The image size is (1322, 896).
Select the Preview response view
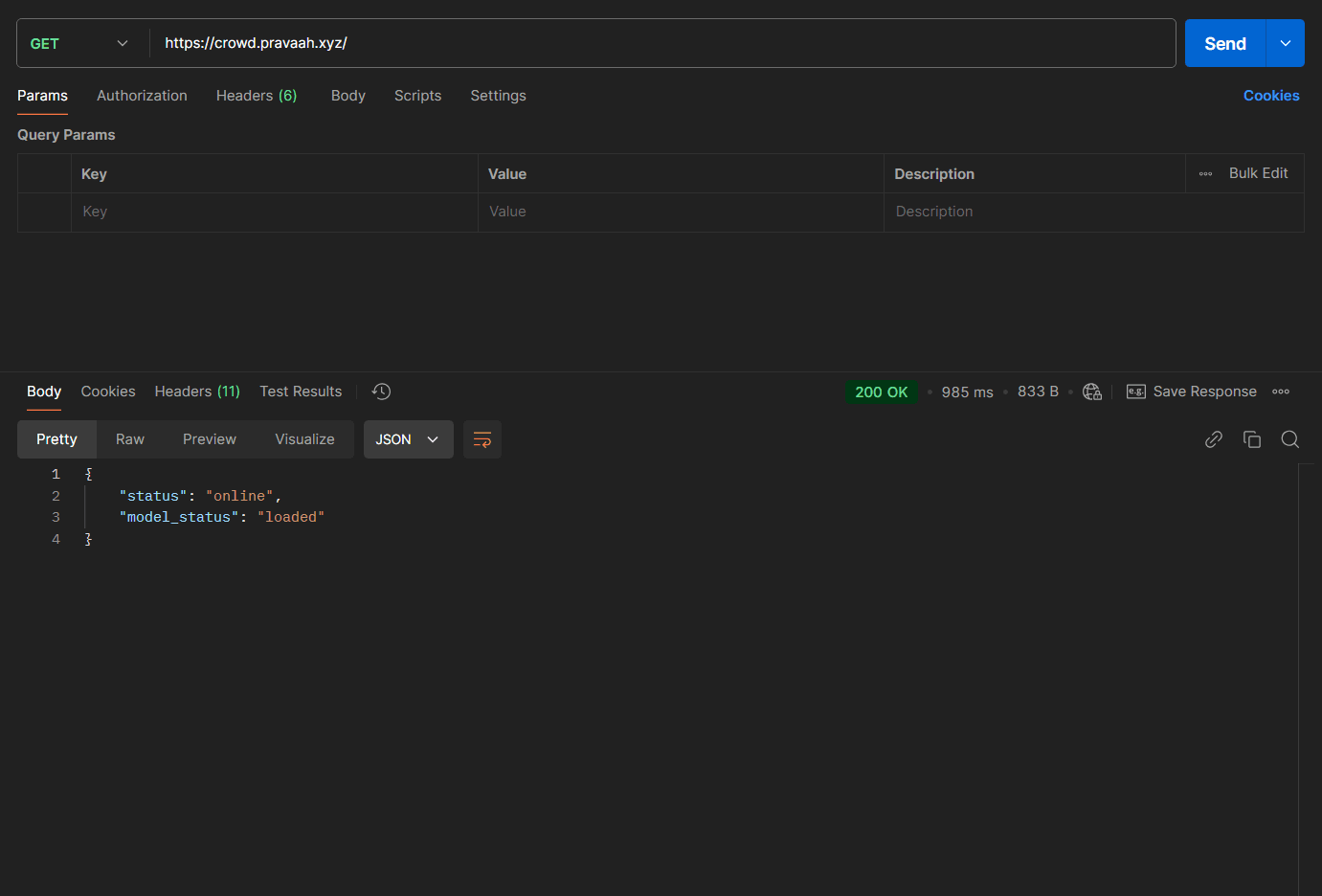tap(209, 439)
